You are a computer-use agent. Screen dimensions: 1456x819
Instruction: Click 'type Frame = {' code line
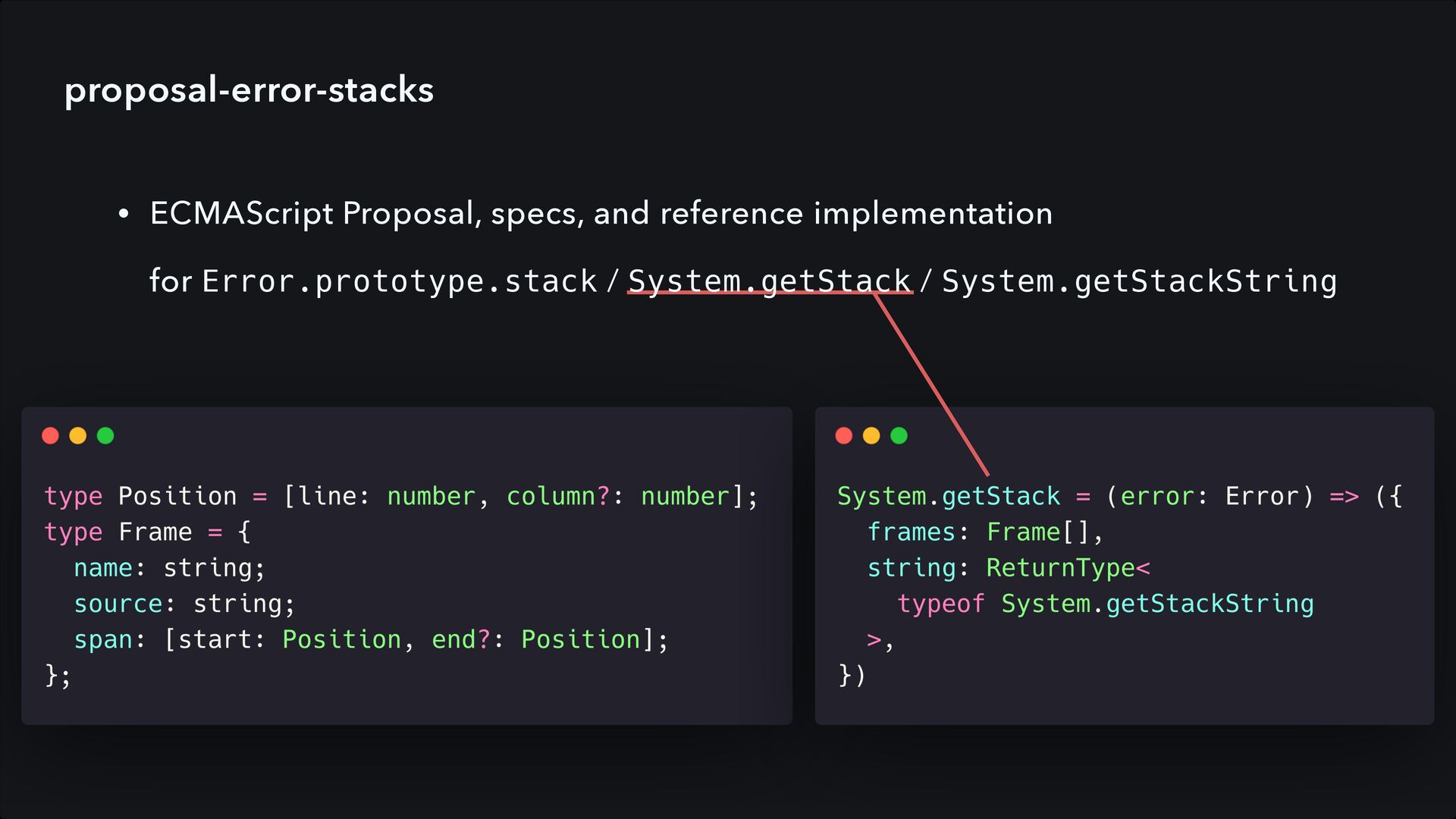coord(147,532)
